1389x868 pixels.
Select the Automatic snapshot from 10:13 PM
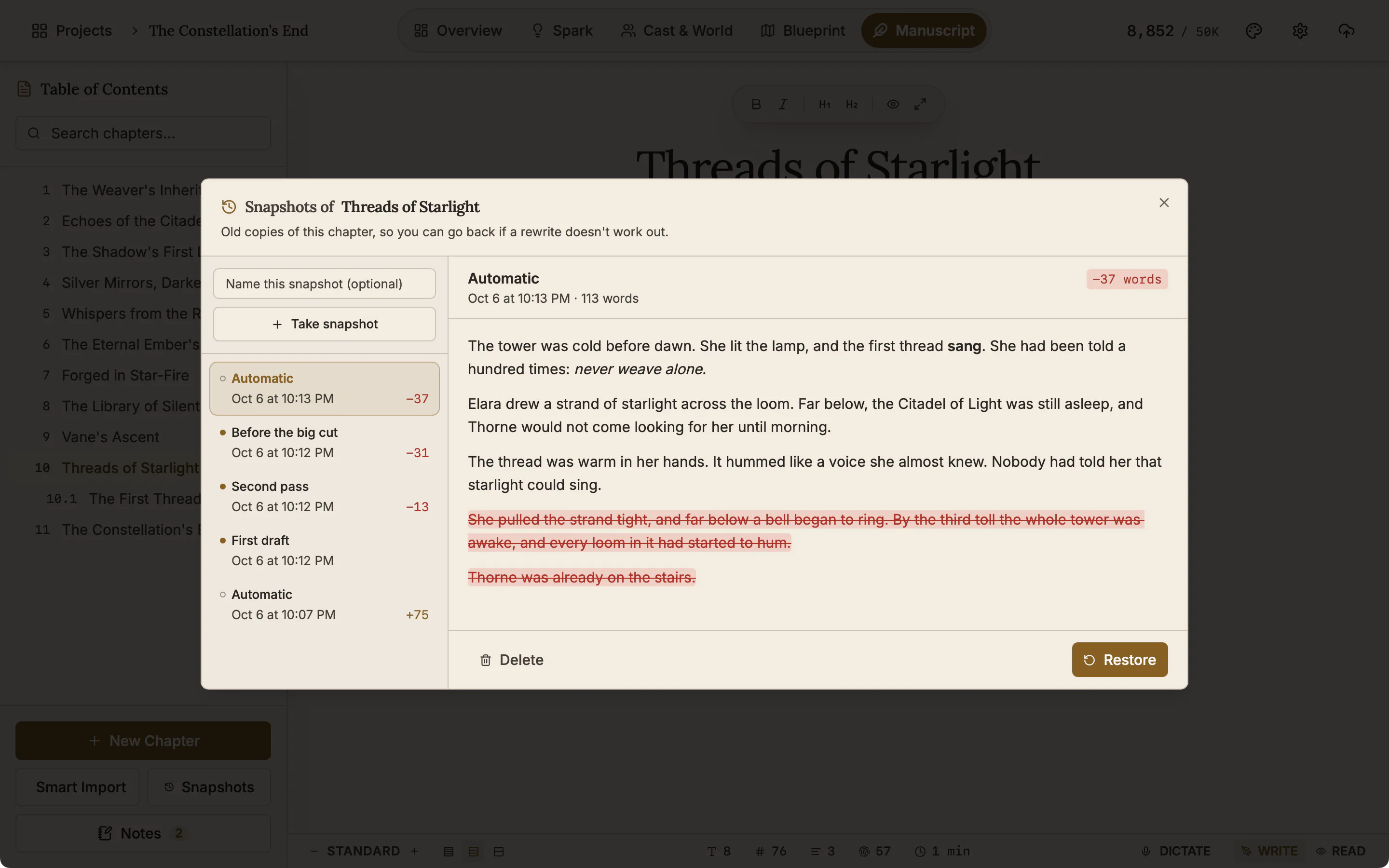[x=324, y=389]
